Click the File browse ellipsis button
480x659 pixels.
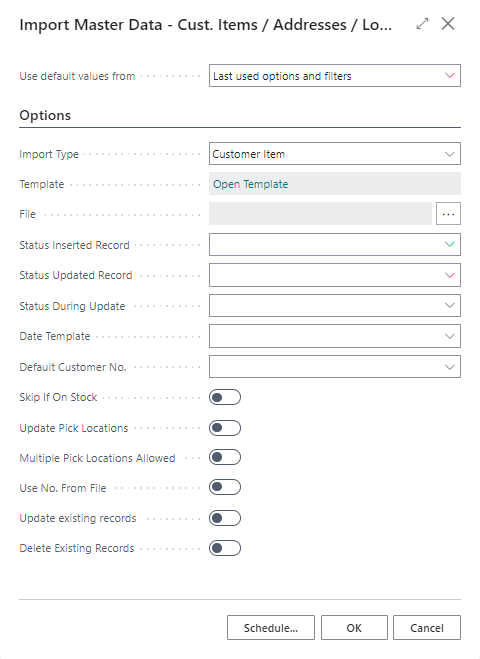click(x=448, y=214)
